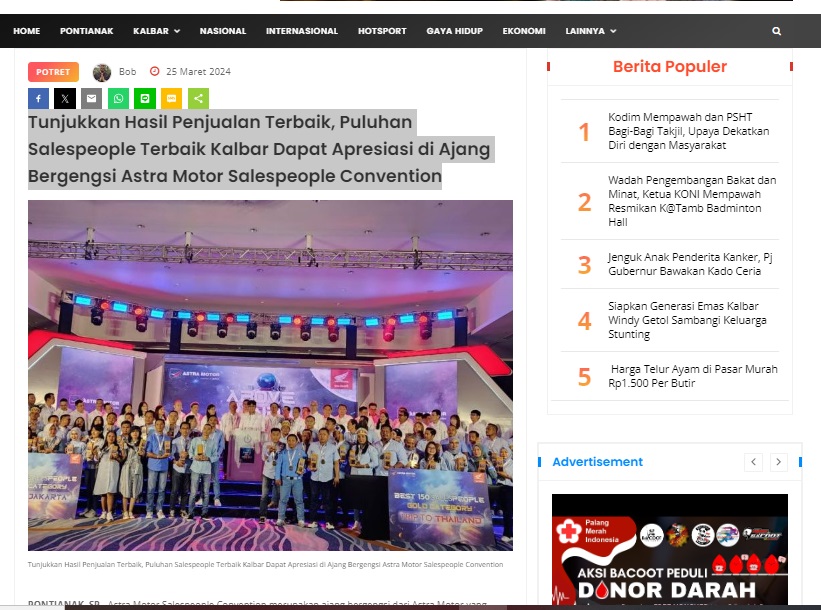Screen dimensions: 821x610
Task: Click the POTRET category badge
Action: (x=53, y=72)
